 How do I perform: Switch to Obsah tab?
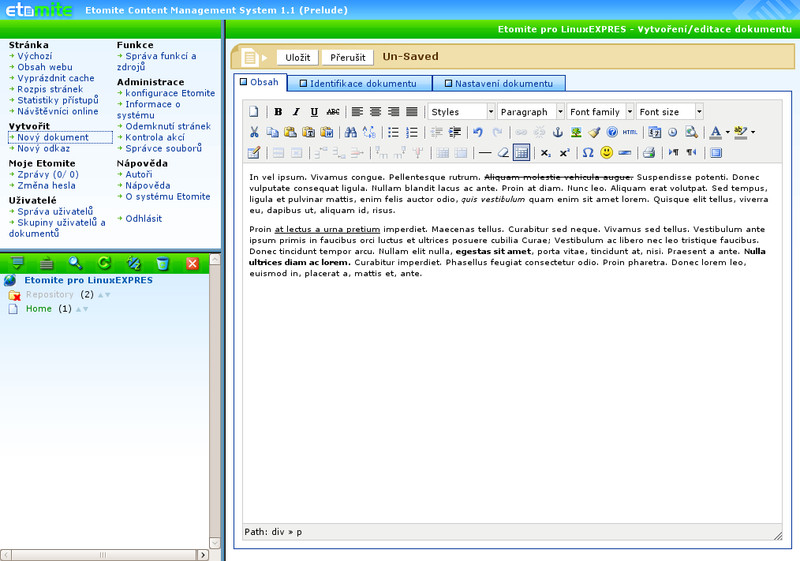tap(260, 83)
